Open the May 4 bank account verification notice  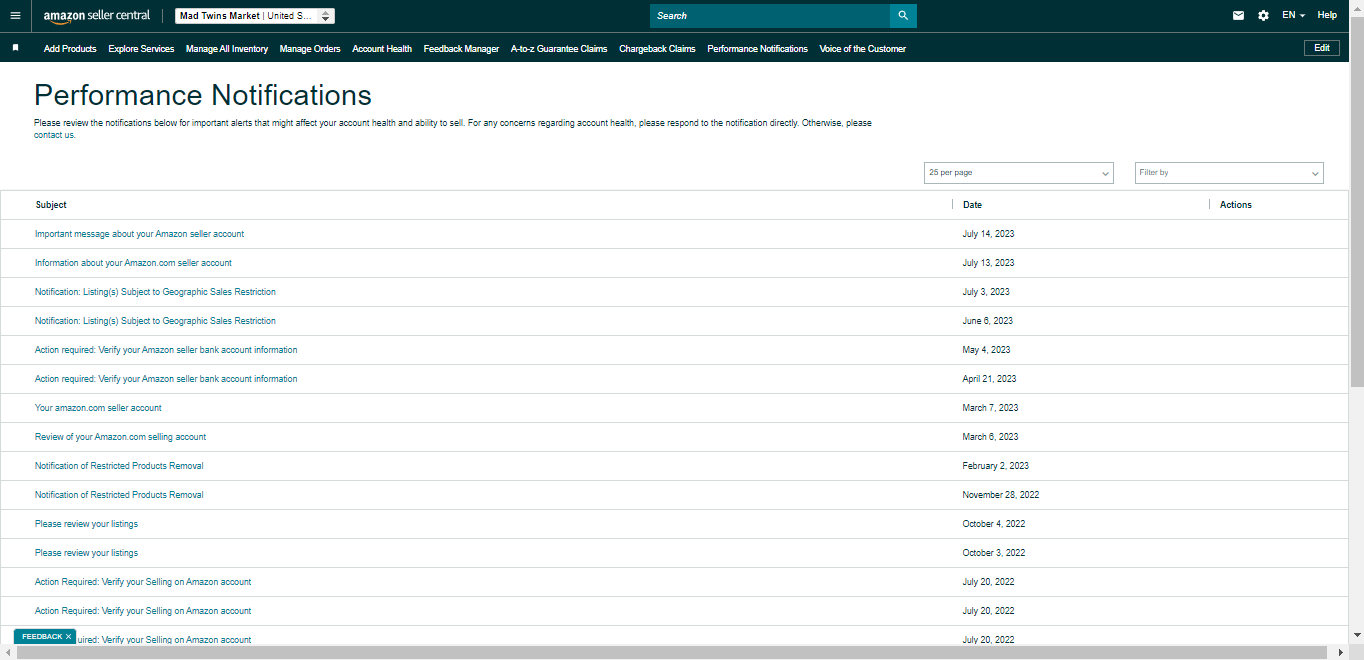click(x=166, y=350)
